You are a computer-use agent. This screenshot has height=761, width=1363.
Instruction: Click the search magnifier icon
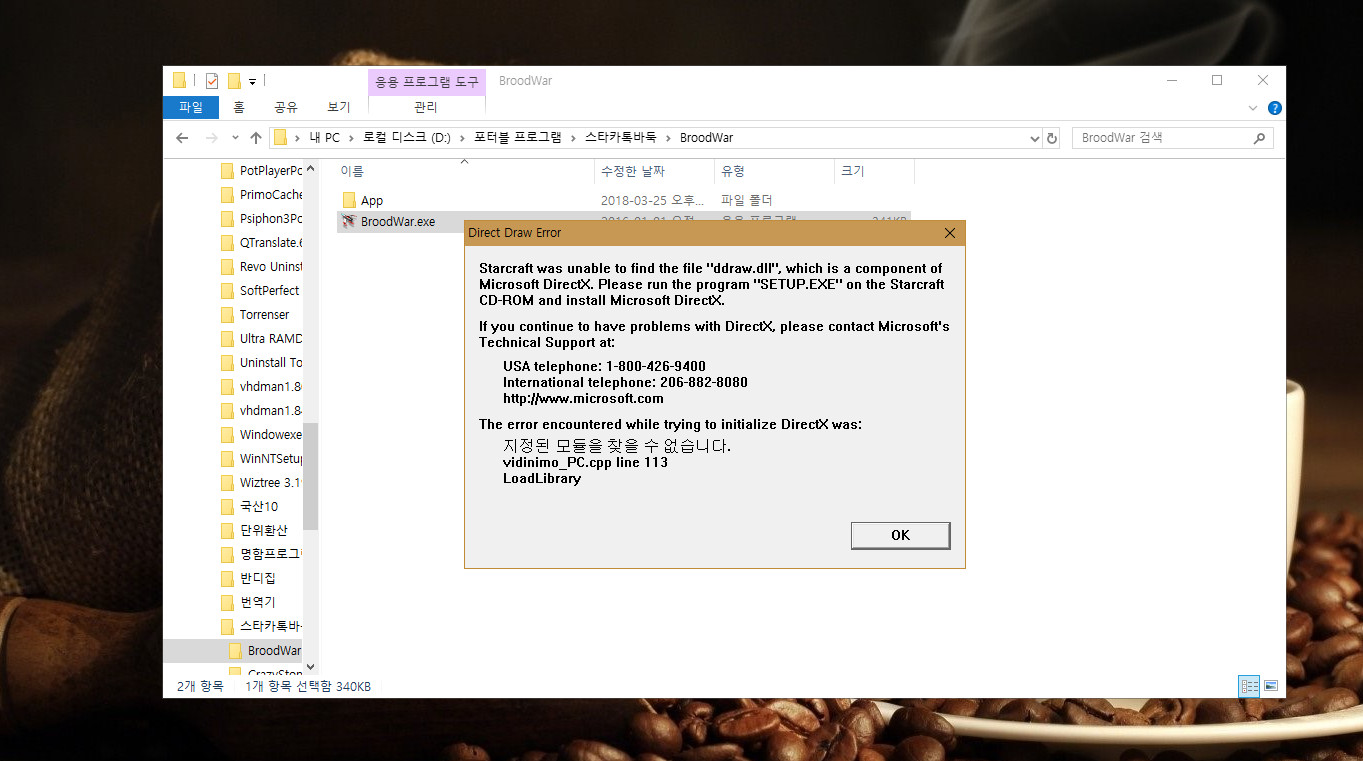pos(1259,138)
